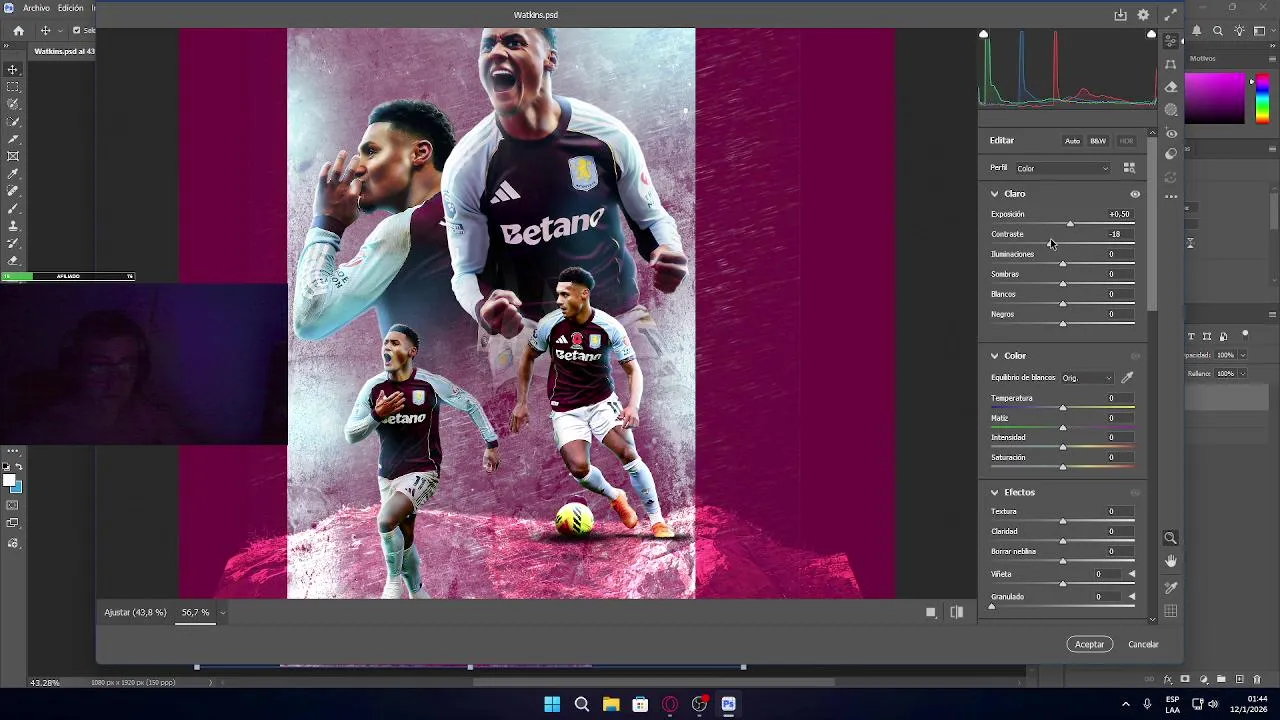Screen dimensions: 1280x720
Task: Browse profiles grid icon next to Perfil
Action: coord(1129,168)
